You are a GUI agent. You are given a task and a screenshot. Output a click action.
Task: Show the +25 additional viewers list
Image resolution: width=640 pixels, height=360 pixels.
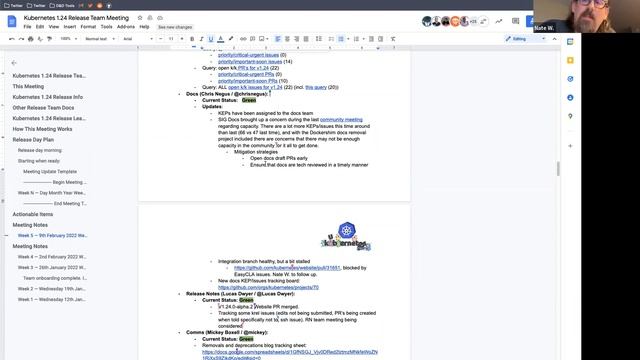click(473, 21)
